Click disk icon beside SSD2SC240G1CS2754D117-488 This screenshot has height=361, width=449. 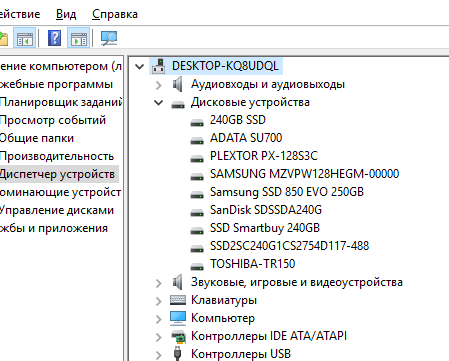coord(197,249)
